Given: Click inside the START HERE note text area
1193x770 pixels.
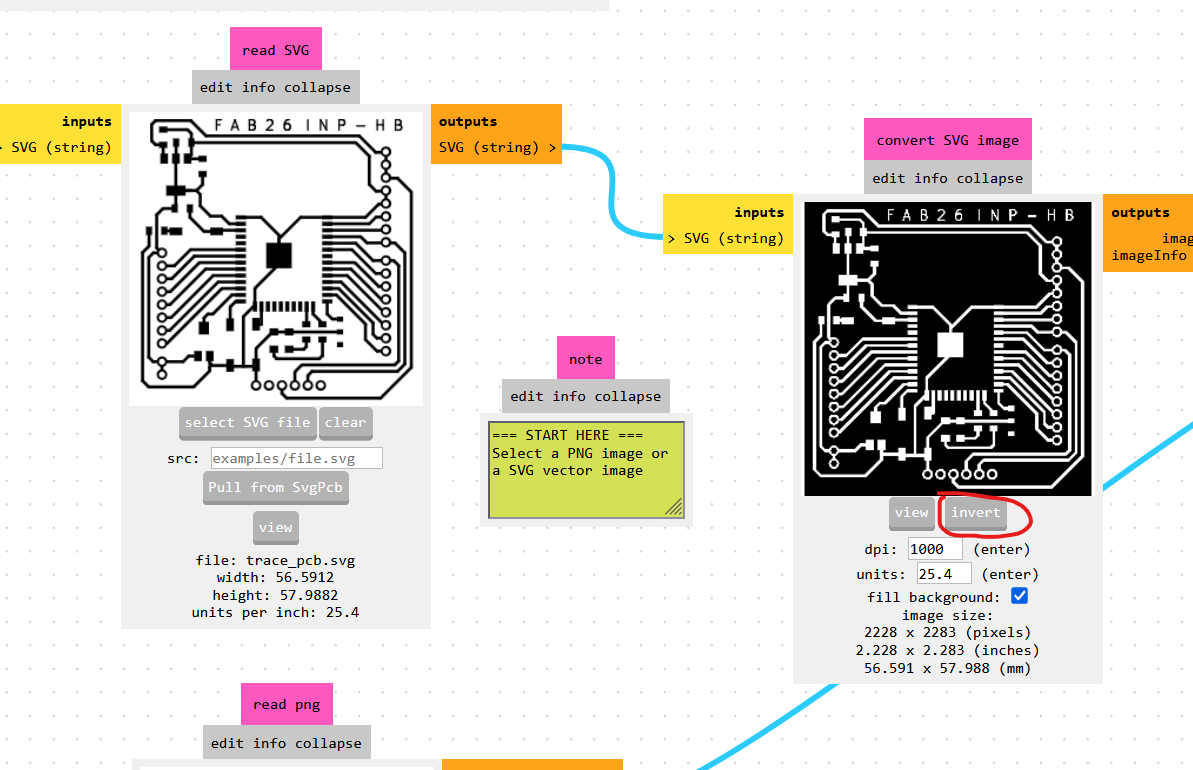Looking at the screenshot, I should click(586, 470).
